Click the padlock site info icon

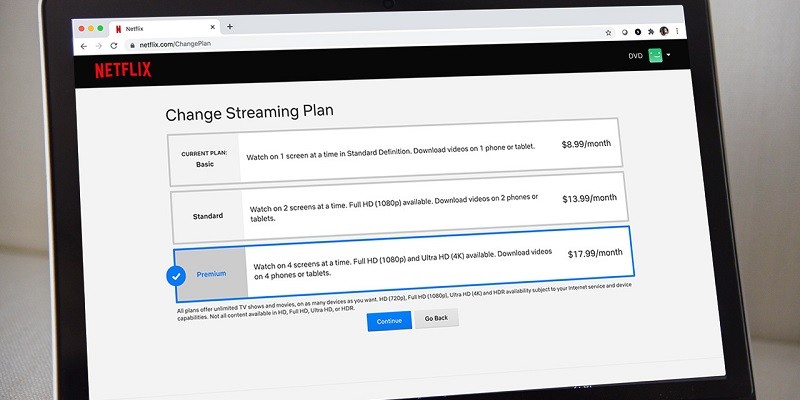pos(127,46)
